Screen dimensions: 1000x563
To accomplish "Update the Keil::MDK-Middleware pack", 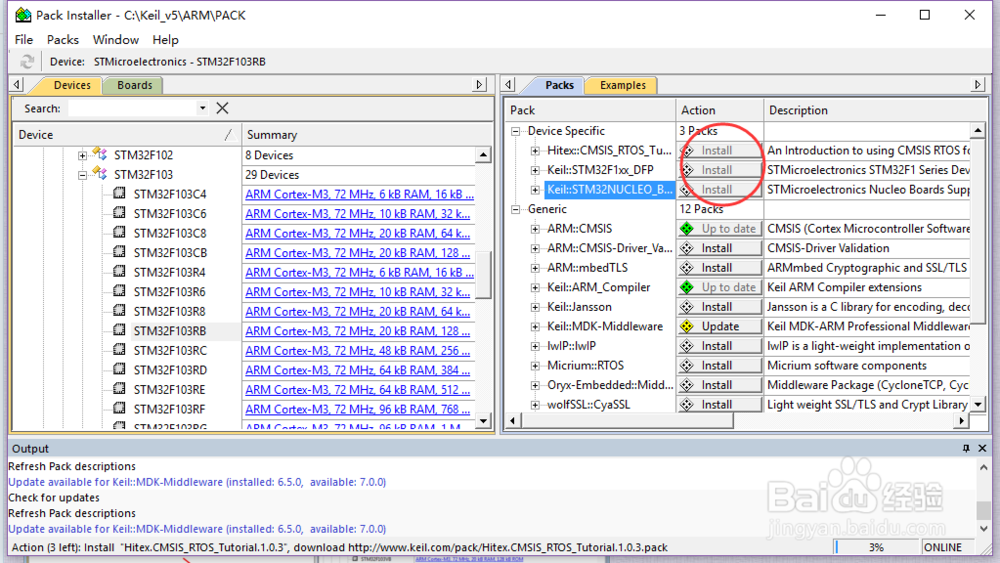I will click(x=719, y=326).
